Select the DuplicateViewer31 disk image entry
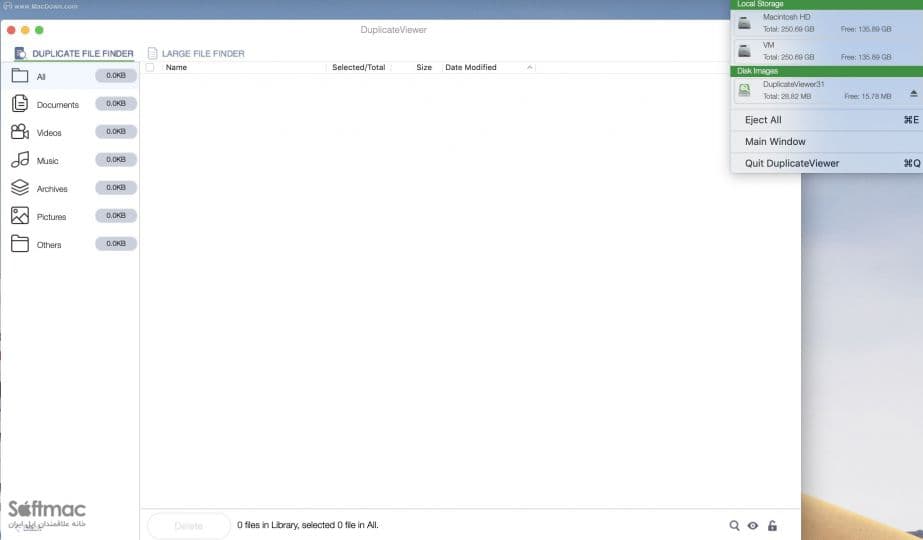The image size is (923, 540). coord(826,90)
